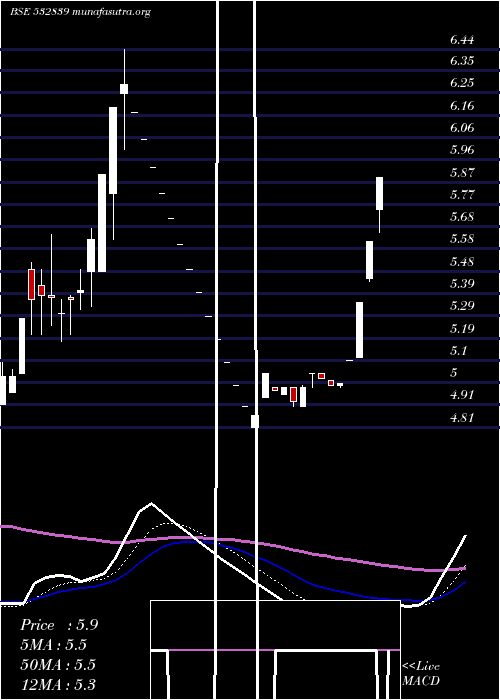Click the 6.16 price axis label
Screen dimensions: 500x700
[x=462, y=106]
